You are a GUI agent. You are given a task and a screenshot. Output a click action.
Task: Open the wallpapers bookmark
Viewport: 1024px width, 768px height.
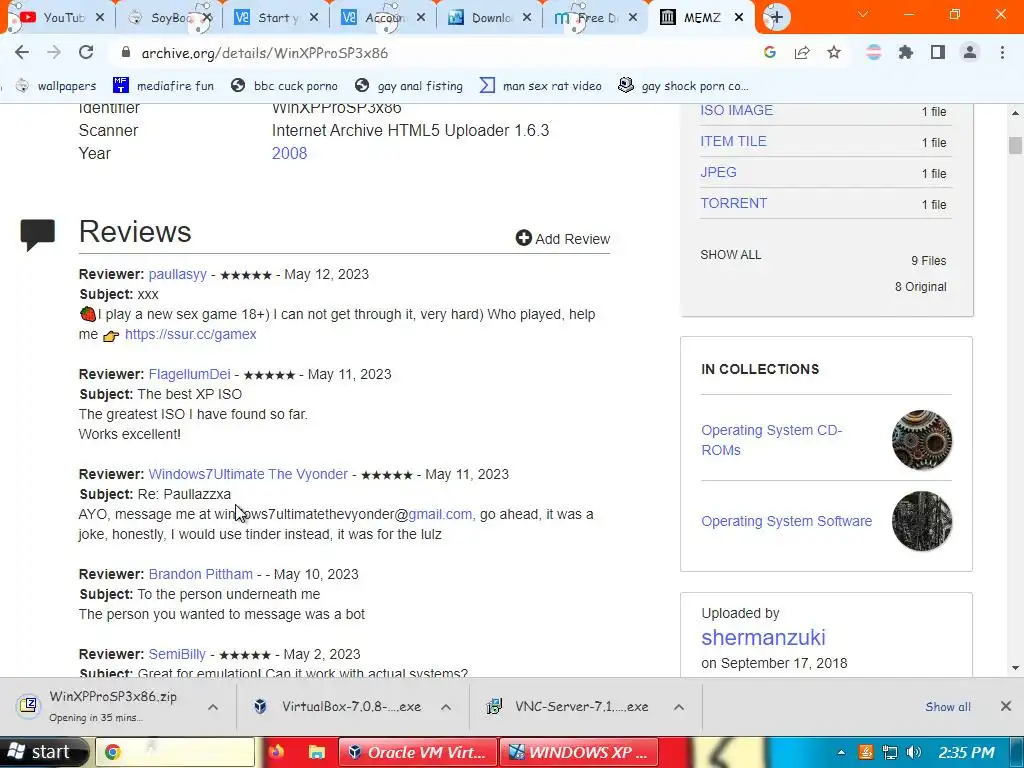click(56, 86)
